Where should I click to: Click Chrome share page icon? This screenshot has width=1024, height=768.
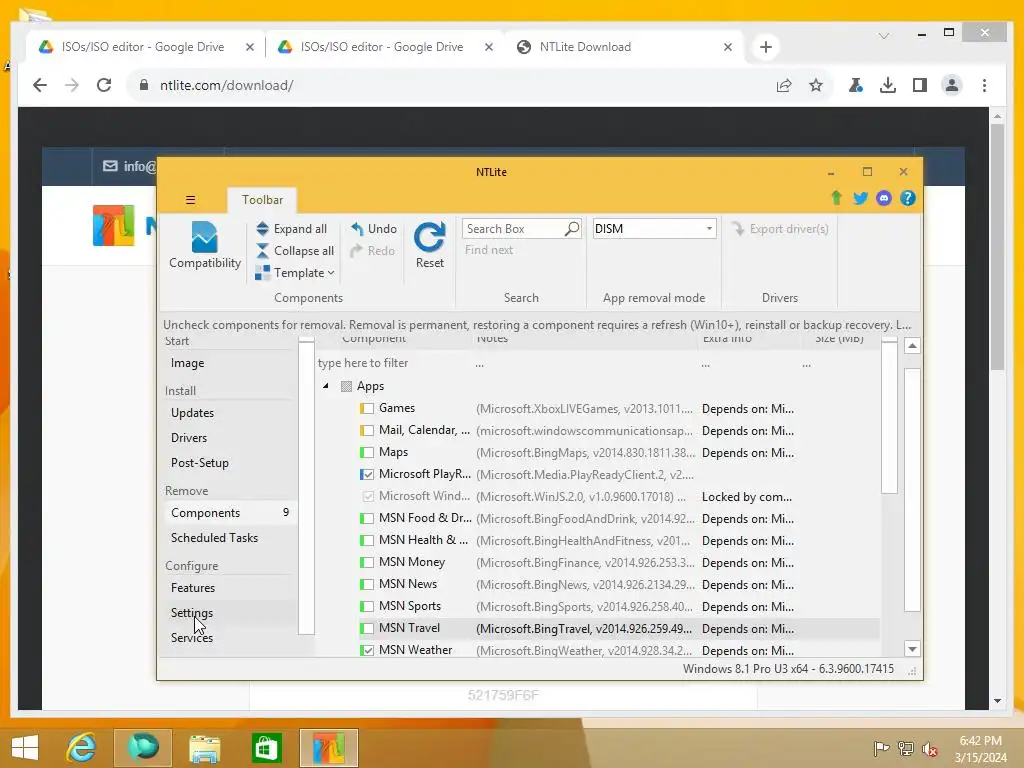784,85
